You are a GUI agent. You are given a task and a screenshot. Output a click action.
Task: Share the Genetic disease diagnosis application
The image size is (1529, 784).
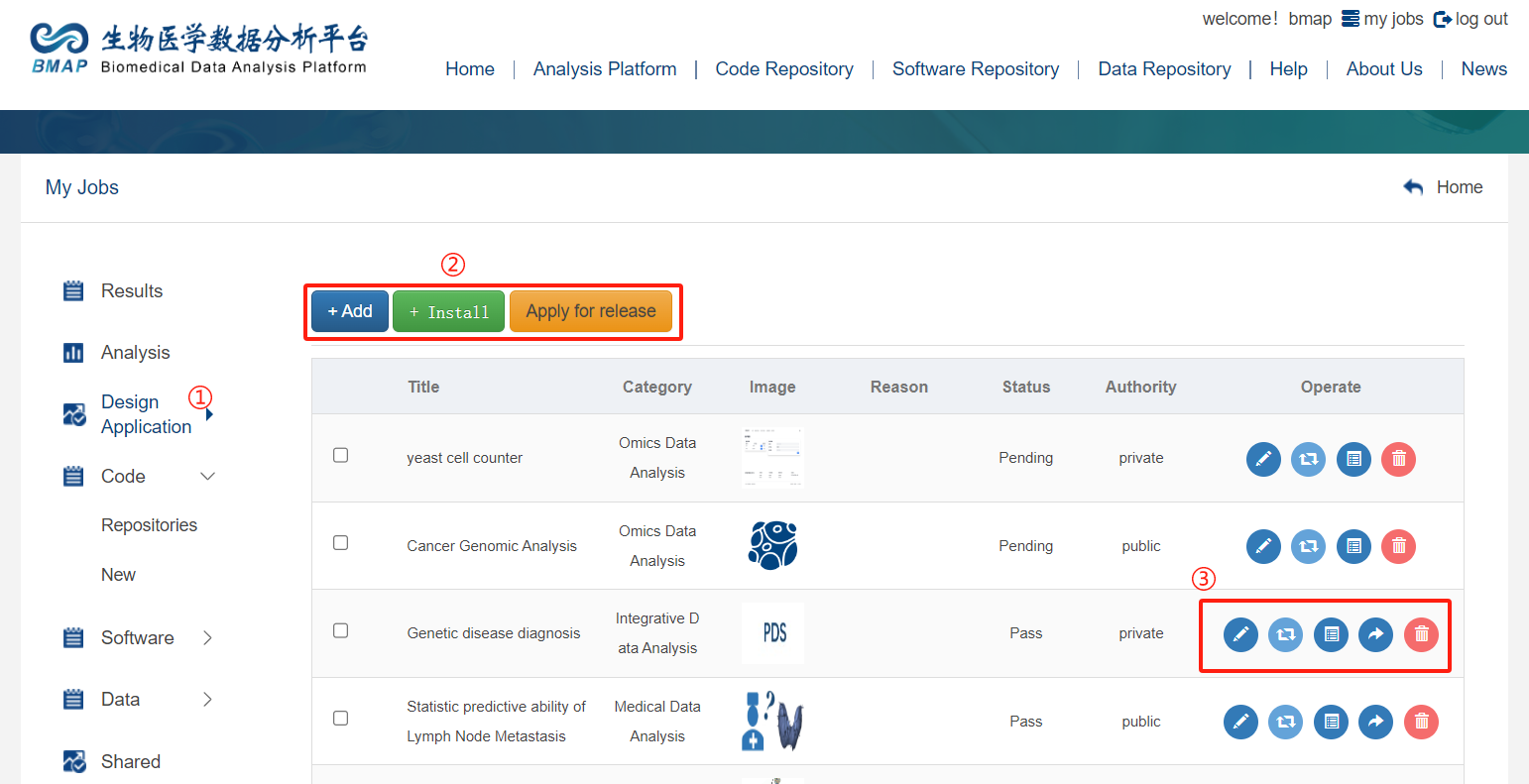click(x=1375, y=634)
